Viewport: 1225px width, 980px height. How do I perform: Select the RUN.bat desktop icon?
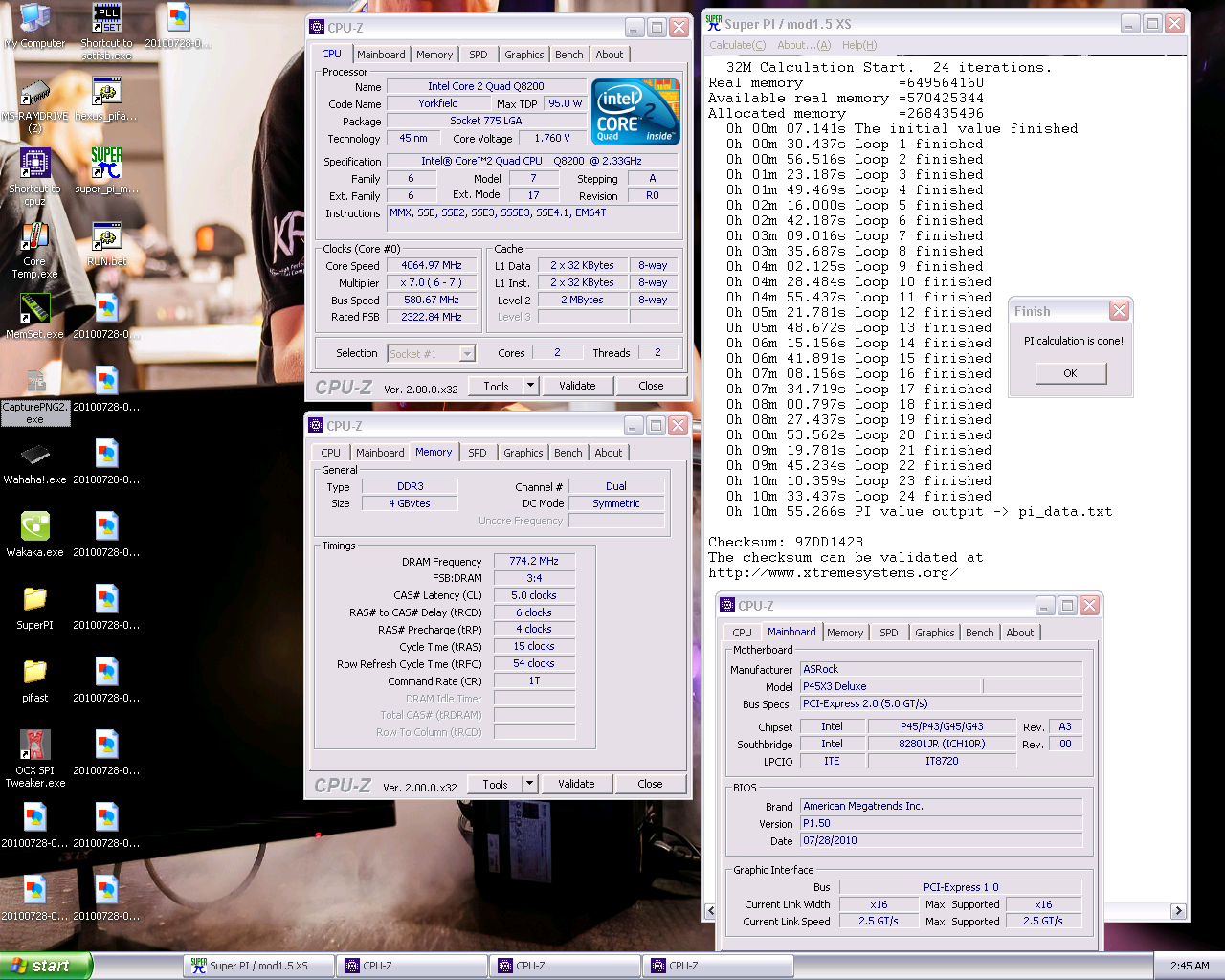click(x=106, y=245)
